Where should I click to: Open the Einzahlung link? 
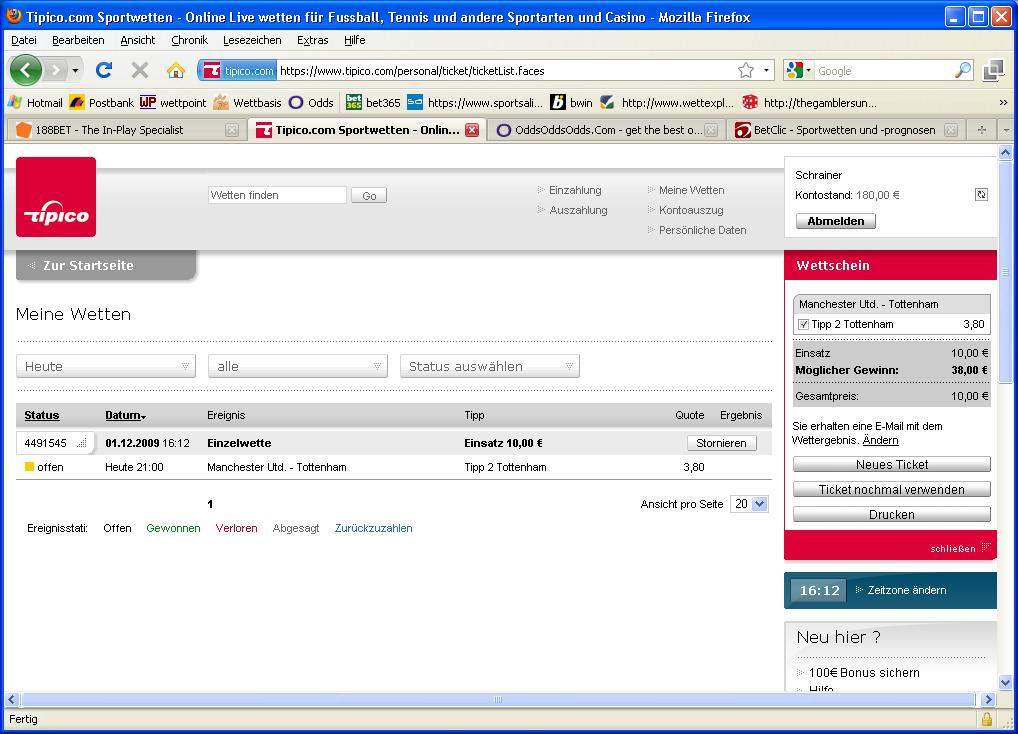tap(575, 190)
